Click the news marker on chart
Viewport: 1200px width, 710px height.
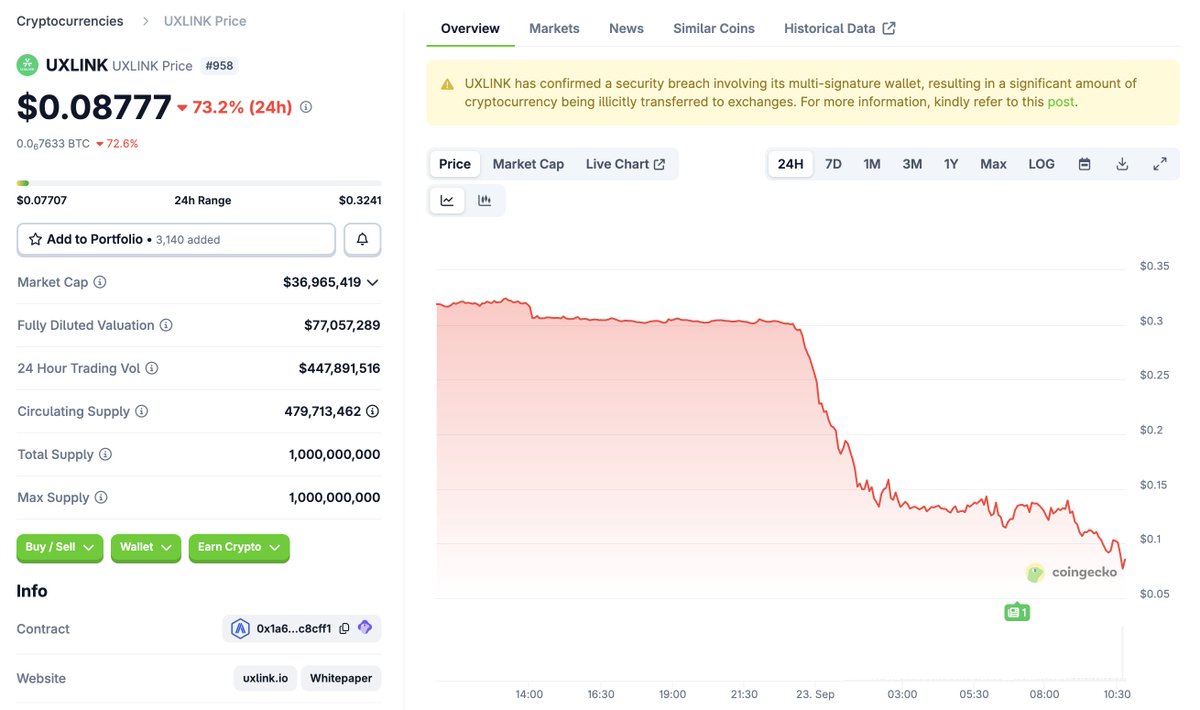click(1016, 612)
